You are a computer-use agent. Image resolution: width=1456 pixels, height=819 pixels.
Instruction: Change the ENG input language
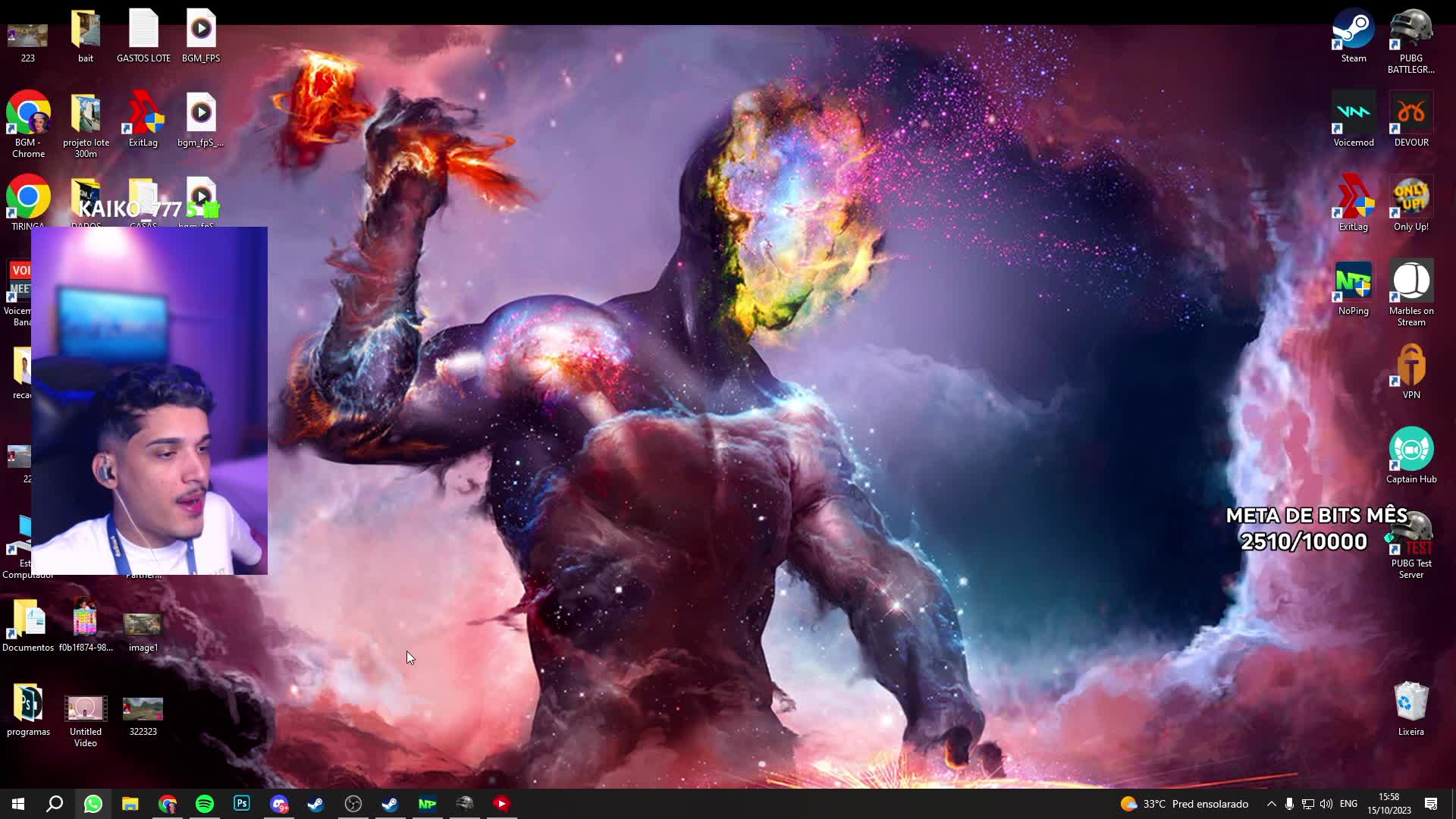coord(1348,804)
